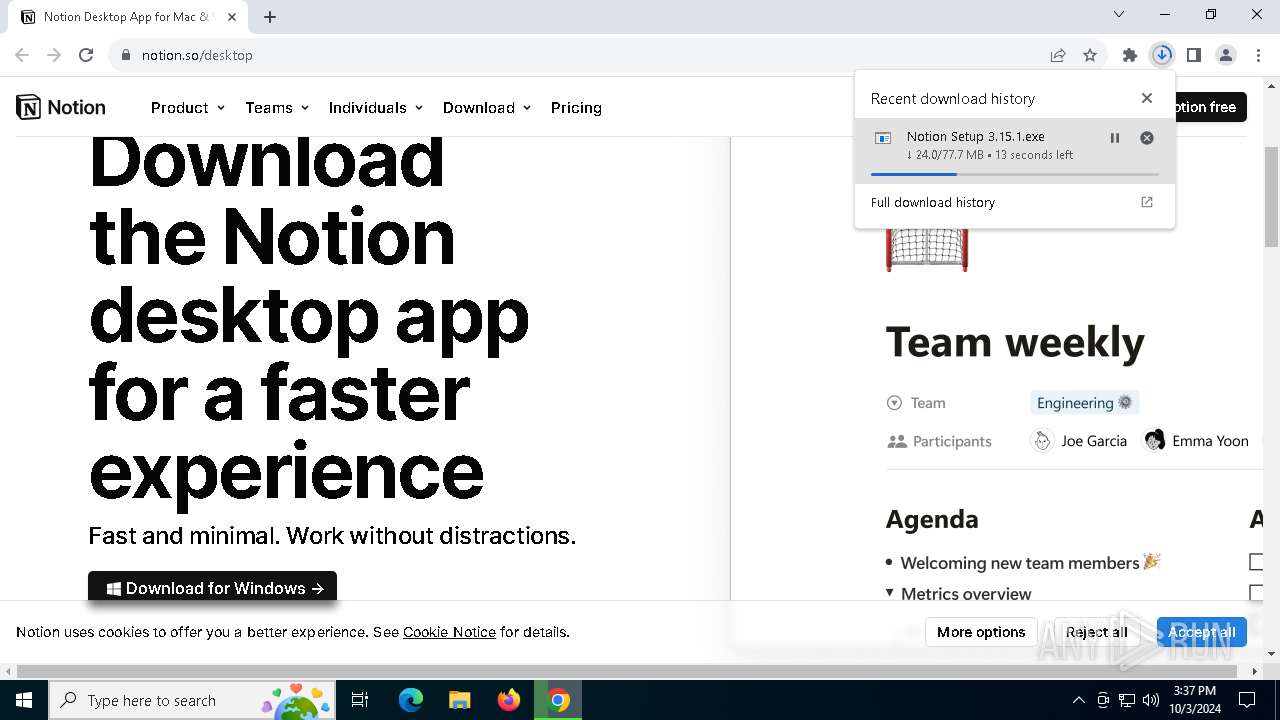The width and height of the screenshot is (1280, 720).
Task: Launch Firefox from the taskbar
Action: click(509, 700)
